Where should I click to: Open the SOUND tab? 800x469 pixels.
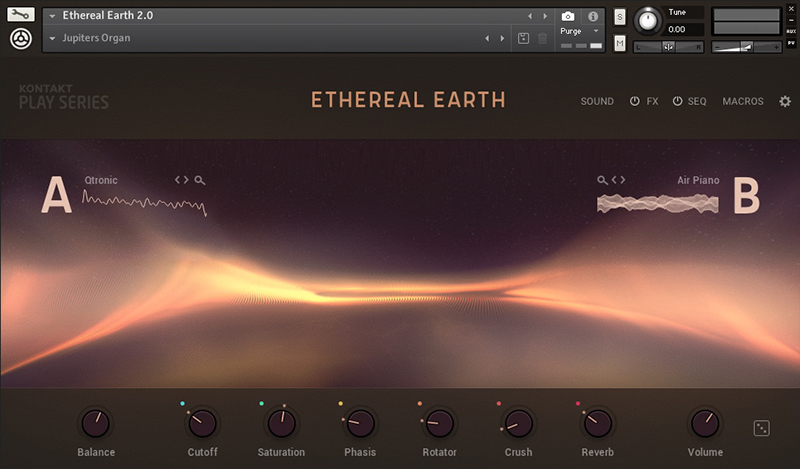pos(597,101)
